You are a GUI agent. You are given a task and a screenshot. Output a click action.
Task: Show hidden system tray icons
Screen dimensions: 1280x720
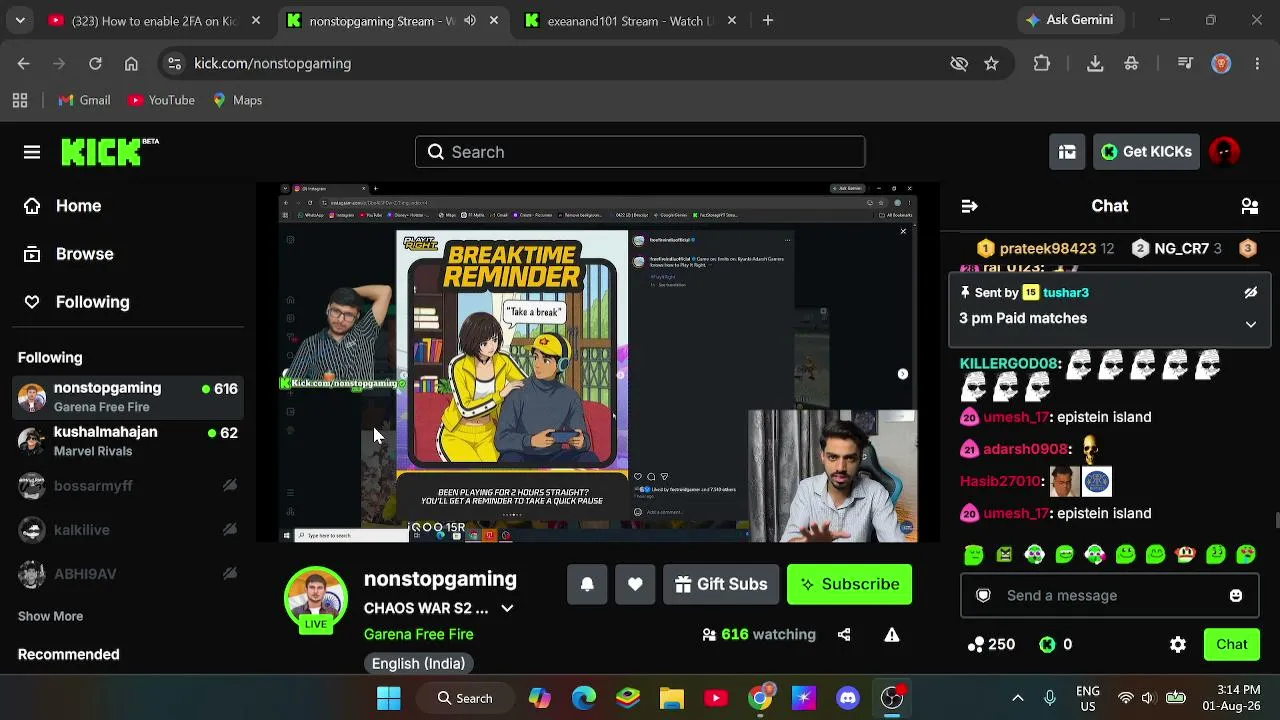(1018, 698)
